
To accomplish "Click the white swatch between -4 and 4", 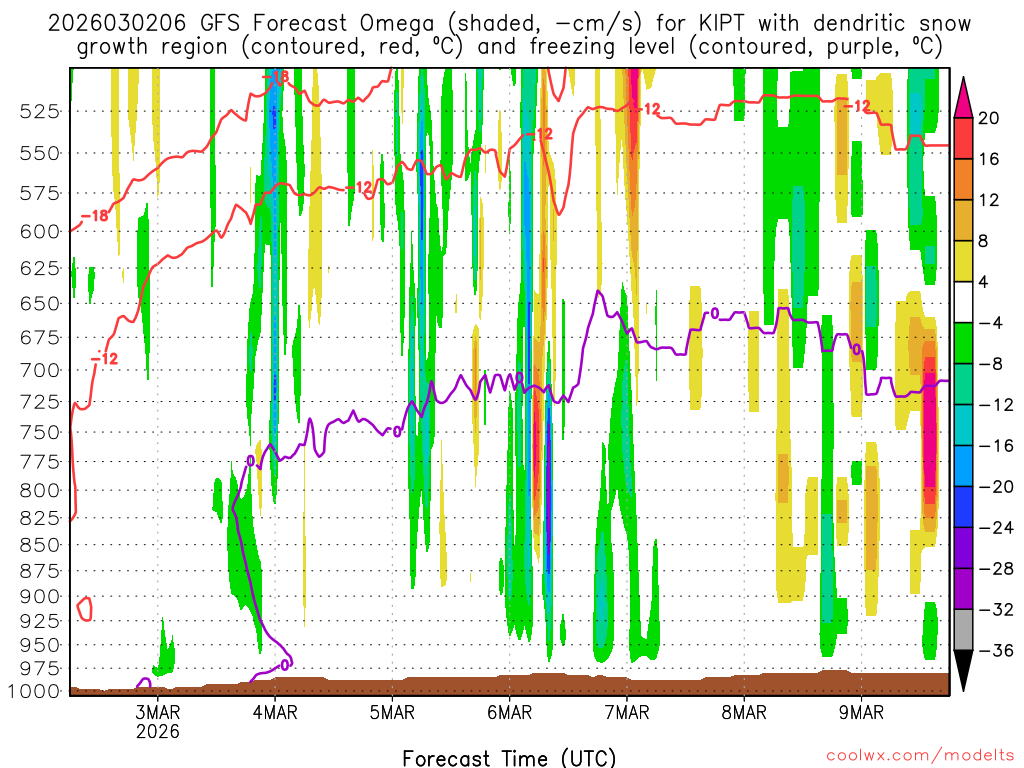I will coord(963,302).
